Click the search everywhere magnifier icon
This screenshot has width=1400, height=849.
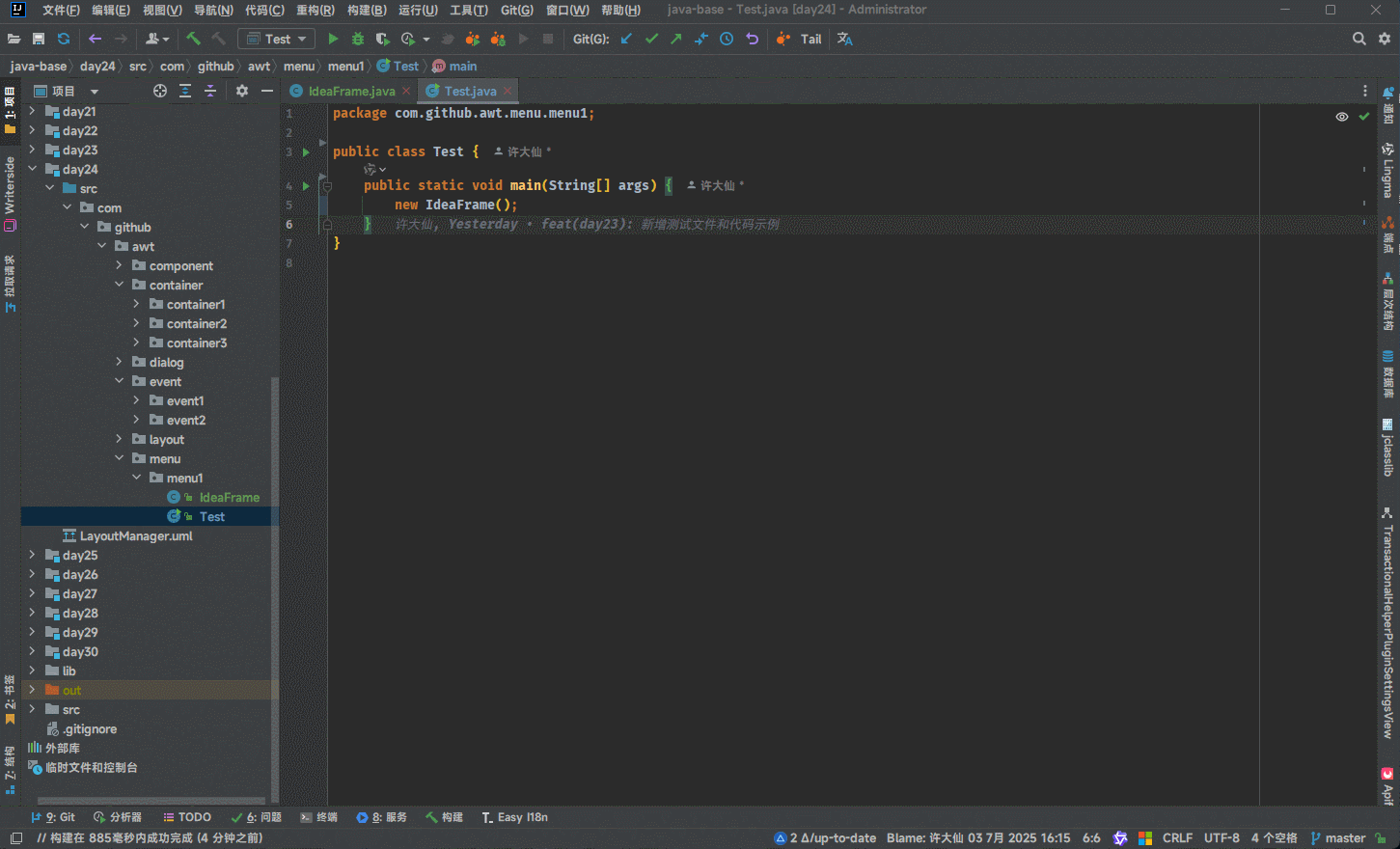point(1359,39)
